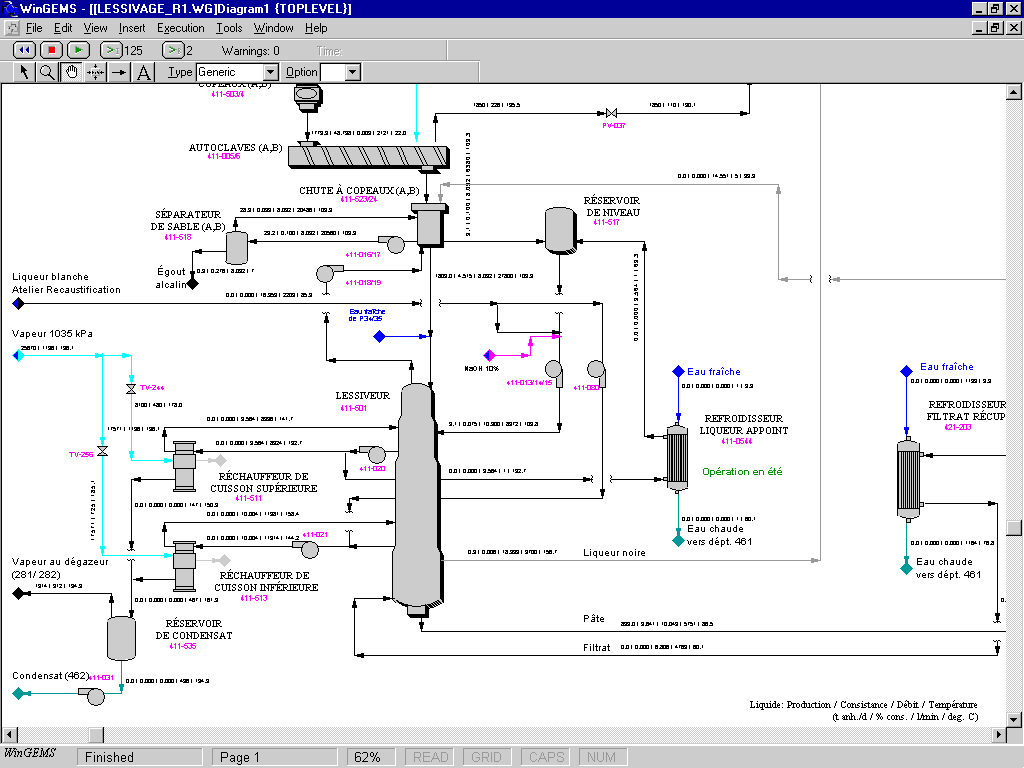Open the Option dropdown list
1024x768 pixels.
tap(352, 72)
